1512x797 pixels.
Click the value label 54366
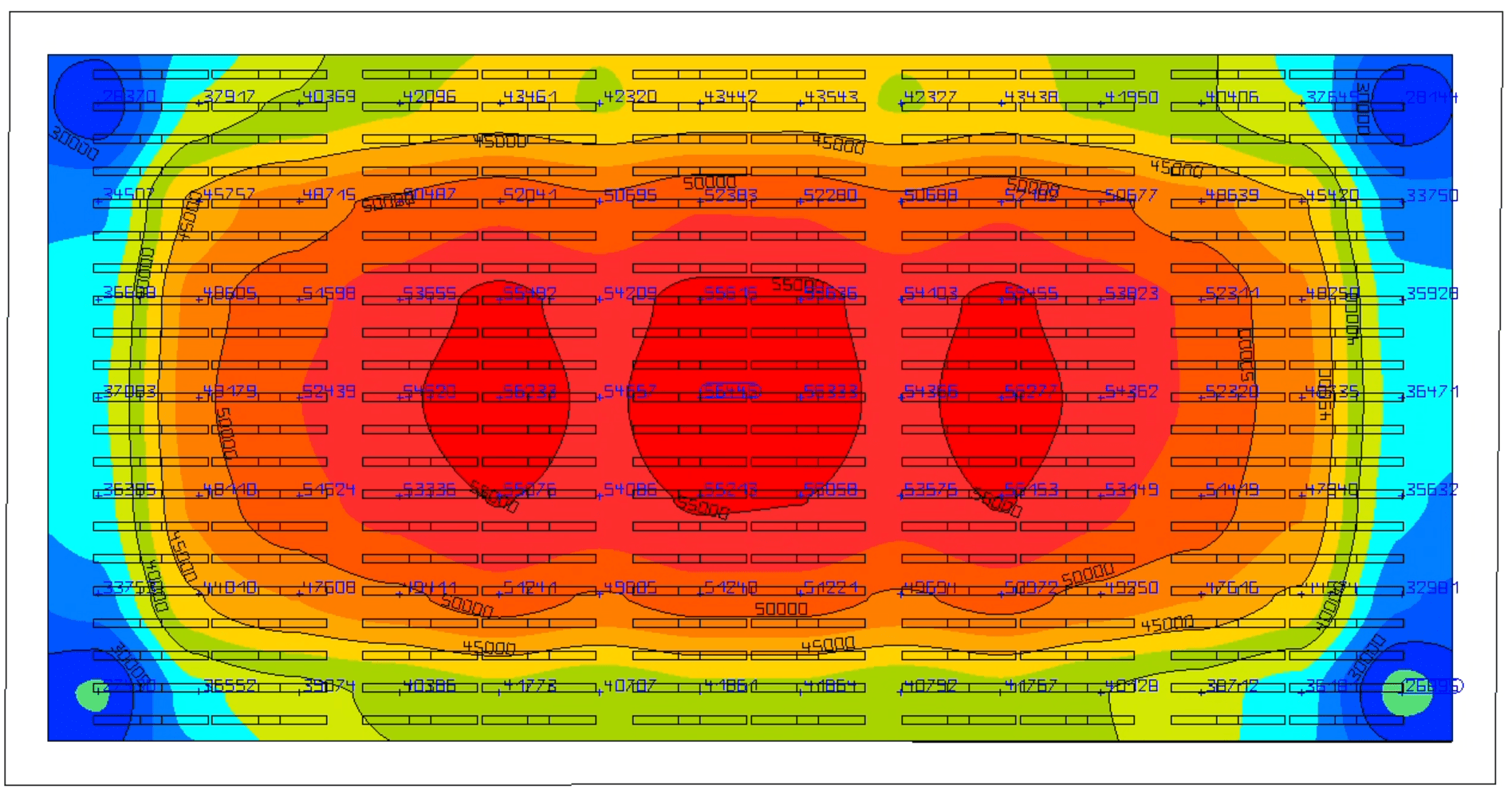[931, 391]
